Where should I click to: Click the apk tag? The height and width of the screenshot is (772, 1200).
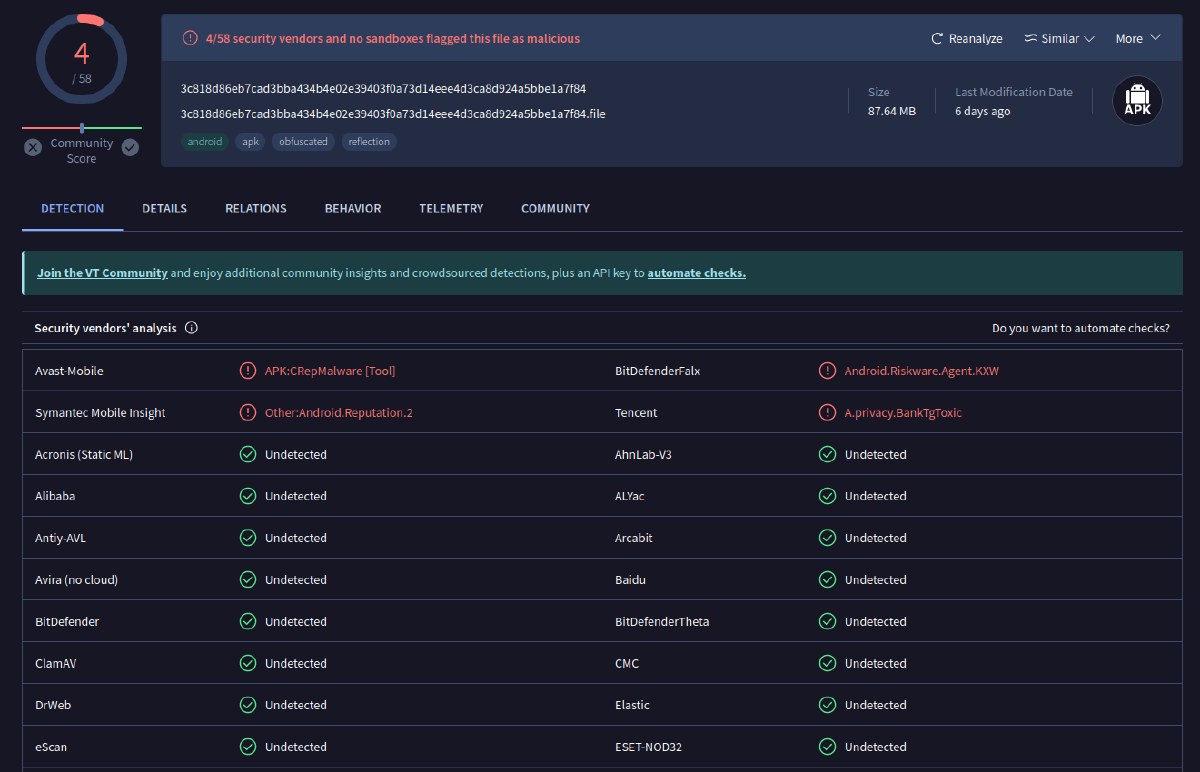tap(250, 142)
